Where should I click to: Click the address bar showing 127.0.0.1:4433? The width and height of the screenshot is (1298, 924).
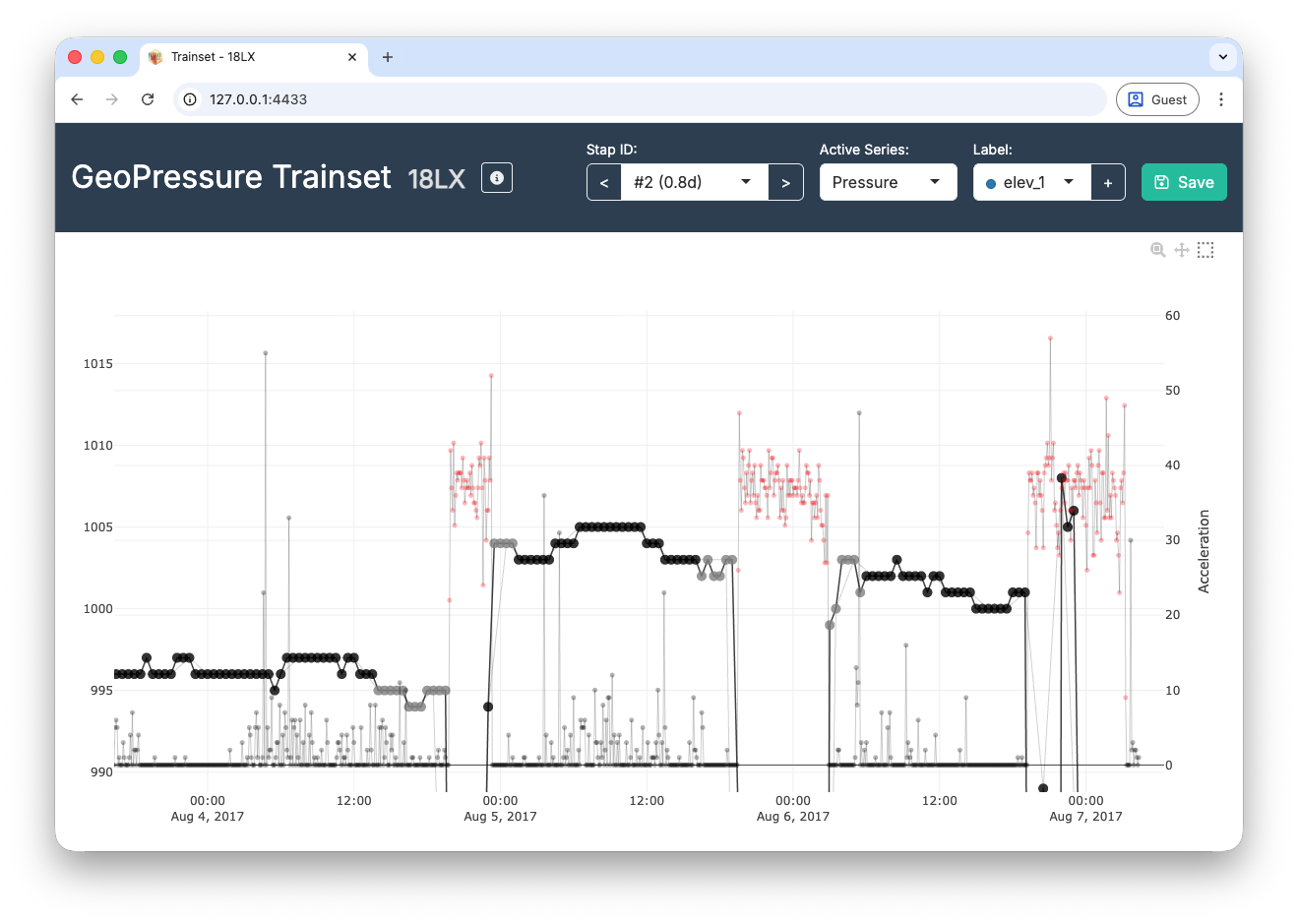(640, 99)
